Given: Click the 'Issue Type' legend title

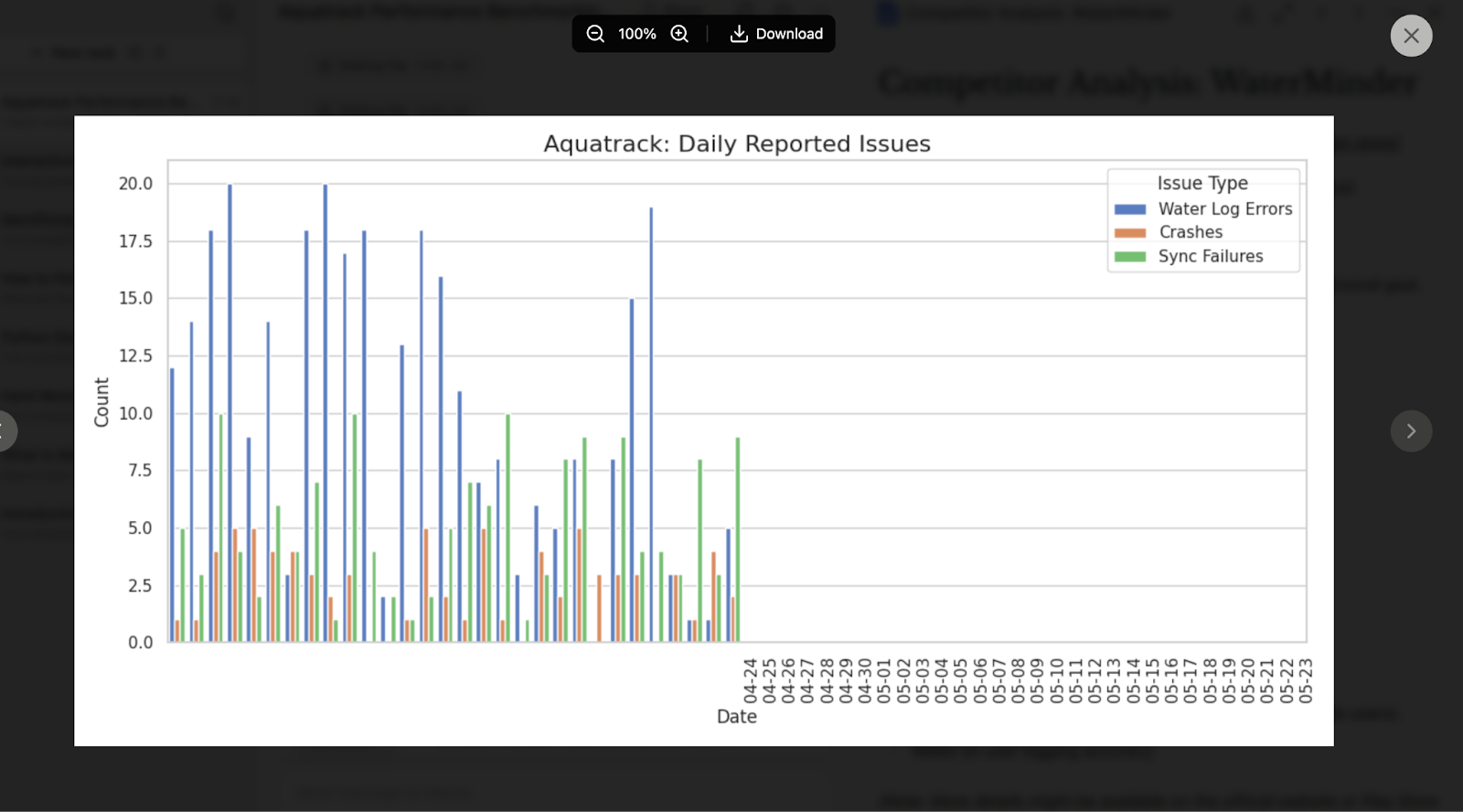Looking at the screenshot, I should pyautogui.click(x=1202, y=184).
